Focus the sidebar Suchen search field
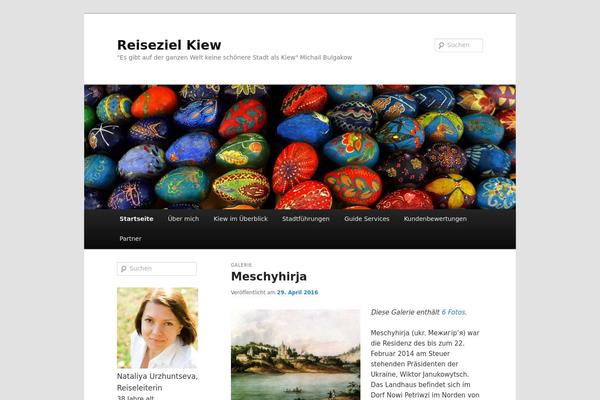Viewport: 600px width, 400px height. [157, 269]
